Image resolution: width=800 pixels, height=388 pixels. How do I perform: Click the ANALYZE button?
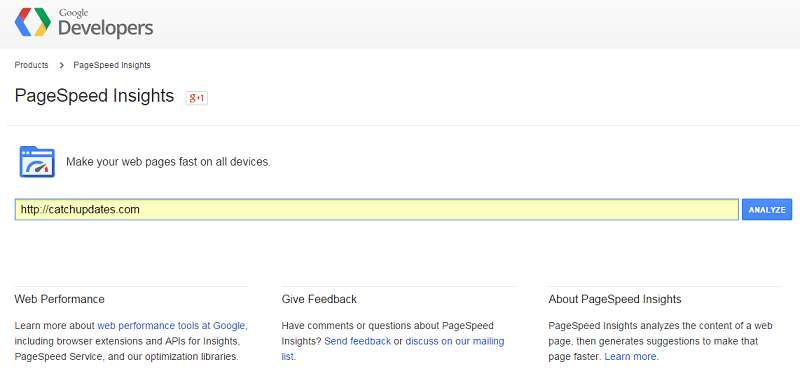767,209
